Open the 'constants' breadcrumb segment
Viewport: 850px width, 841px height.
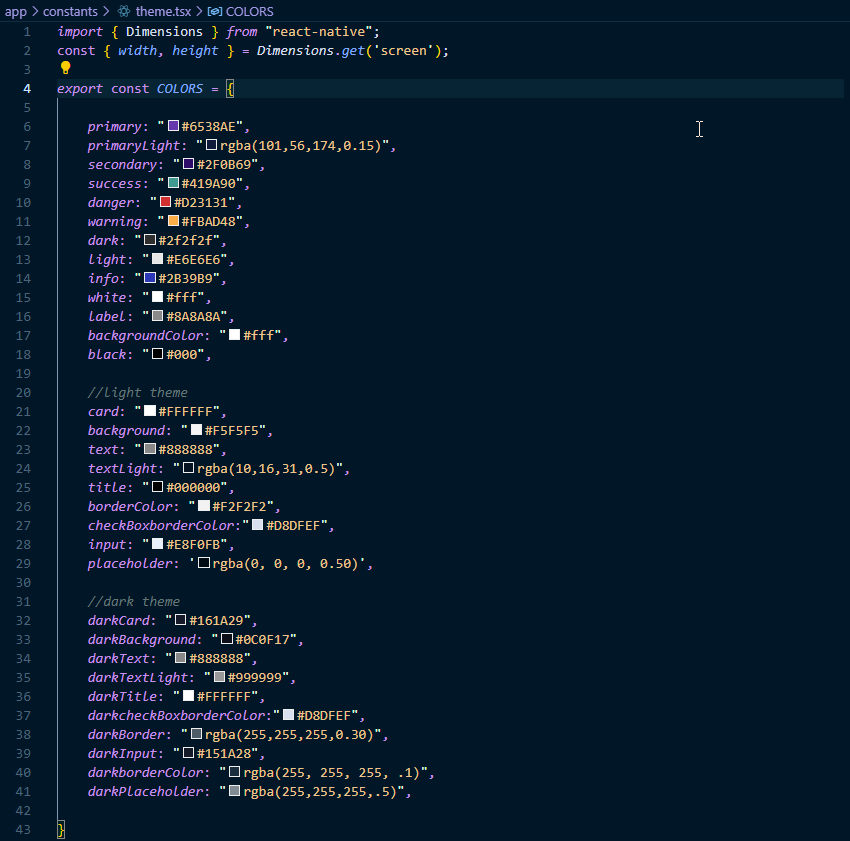click(x=71, y=11)
